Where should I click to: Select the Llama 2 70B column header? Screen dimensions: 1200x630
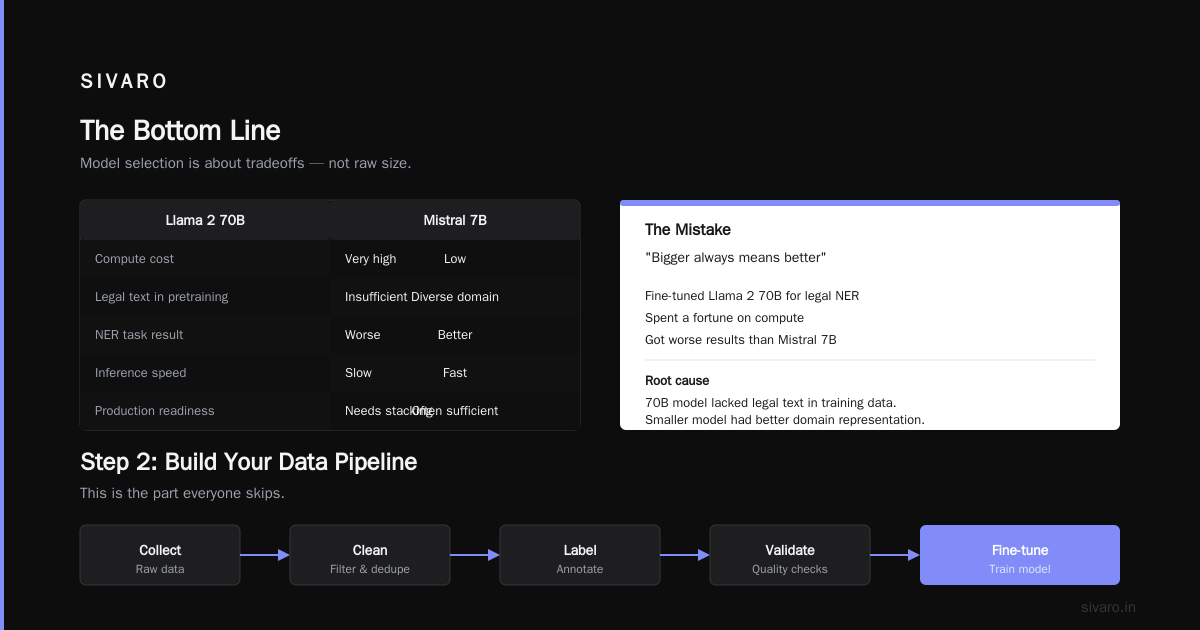tap(205, 220)
